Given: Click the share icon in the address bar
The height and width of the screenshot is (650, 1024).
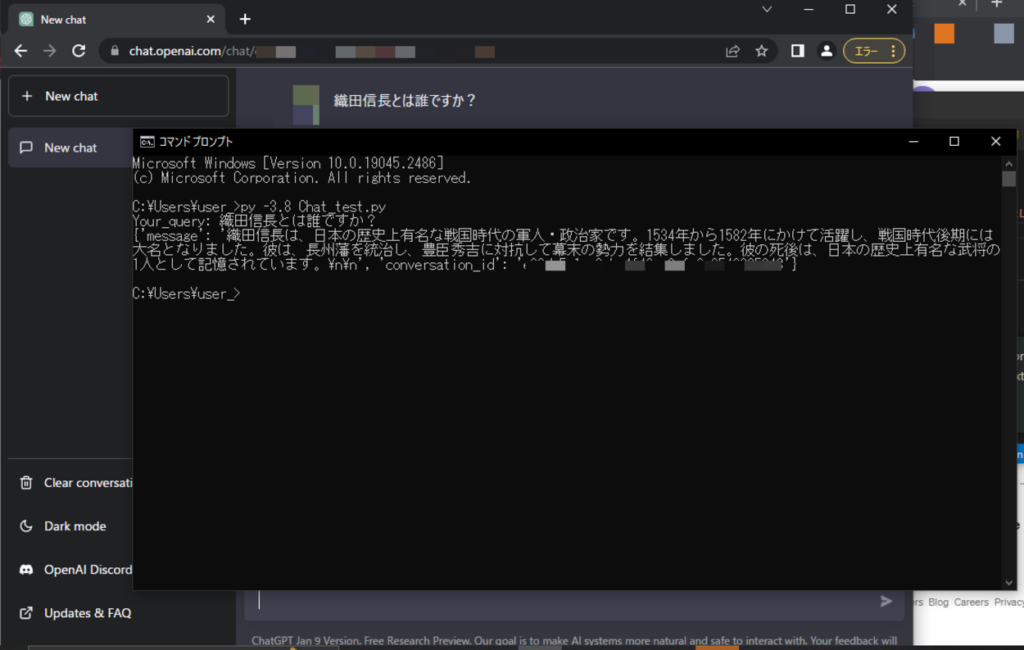Looking at the screenshot, I should [x=732, y=51].
